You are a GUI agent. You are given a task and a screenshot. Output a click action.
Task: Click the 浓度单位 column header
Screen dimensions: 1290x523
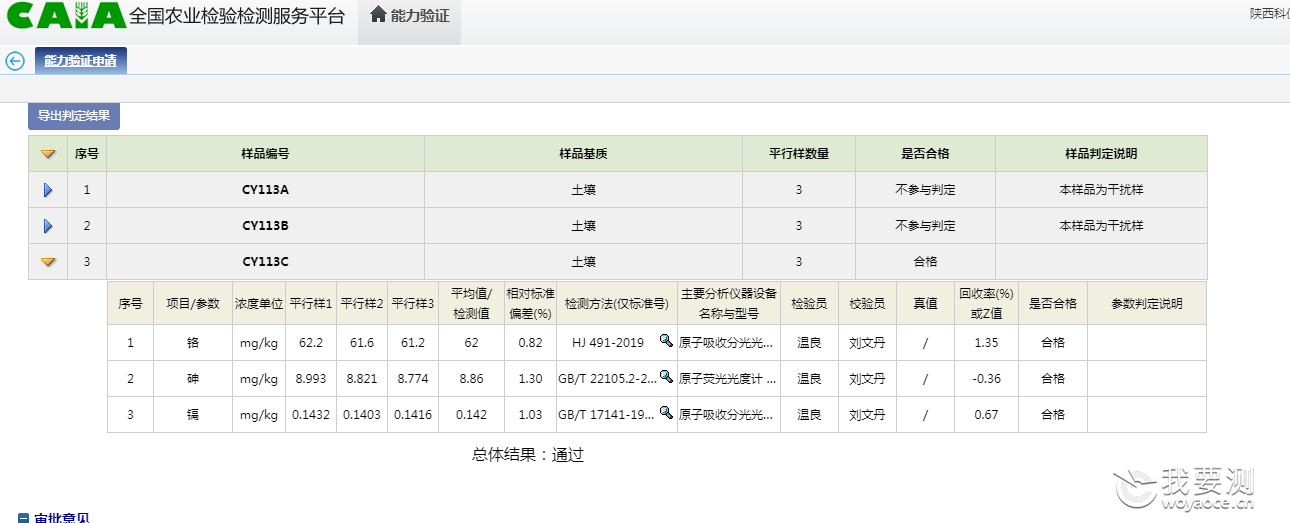click(259, 304)
